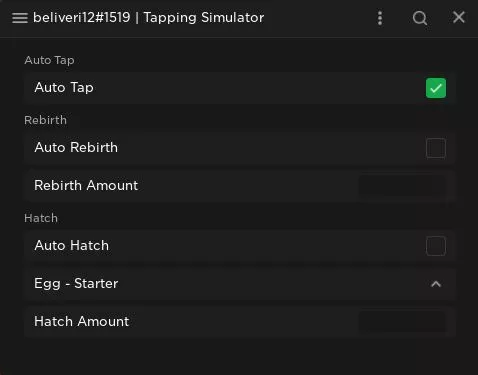
Task: Click the Auto Rebirth row label
Action: pyautogui.click(x=76, y=147)
